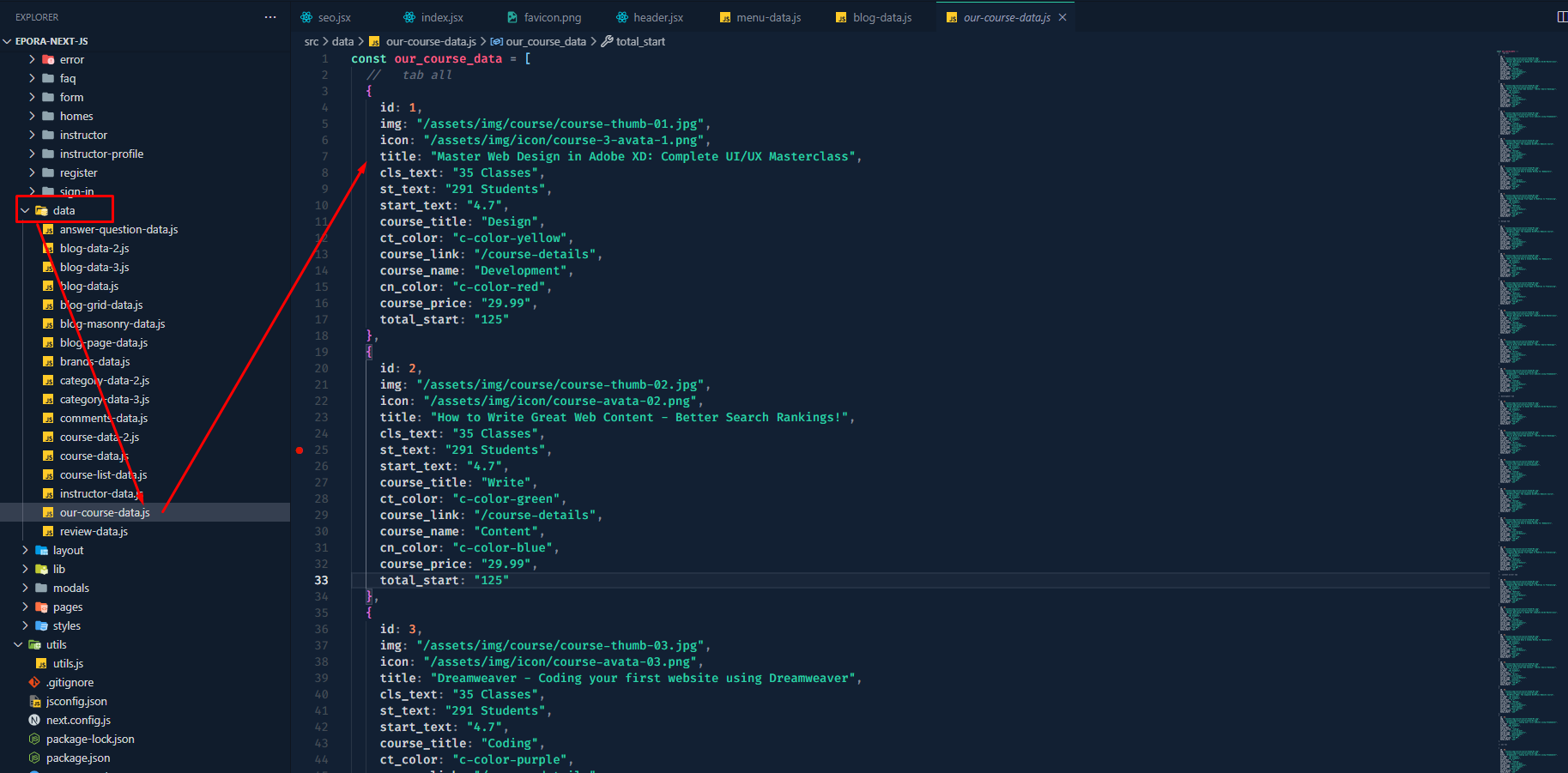This screenshot has width=1568, height=773.
Task: Expand the instructor-profile folder
Action: click(33, 154)
